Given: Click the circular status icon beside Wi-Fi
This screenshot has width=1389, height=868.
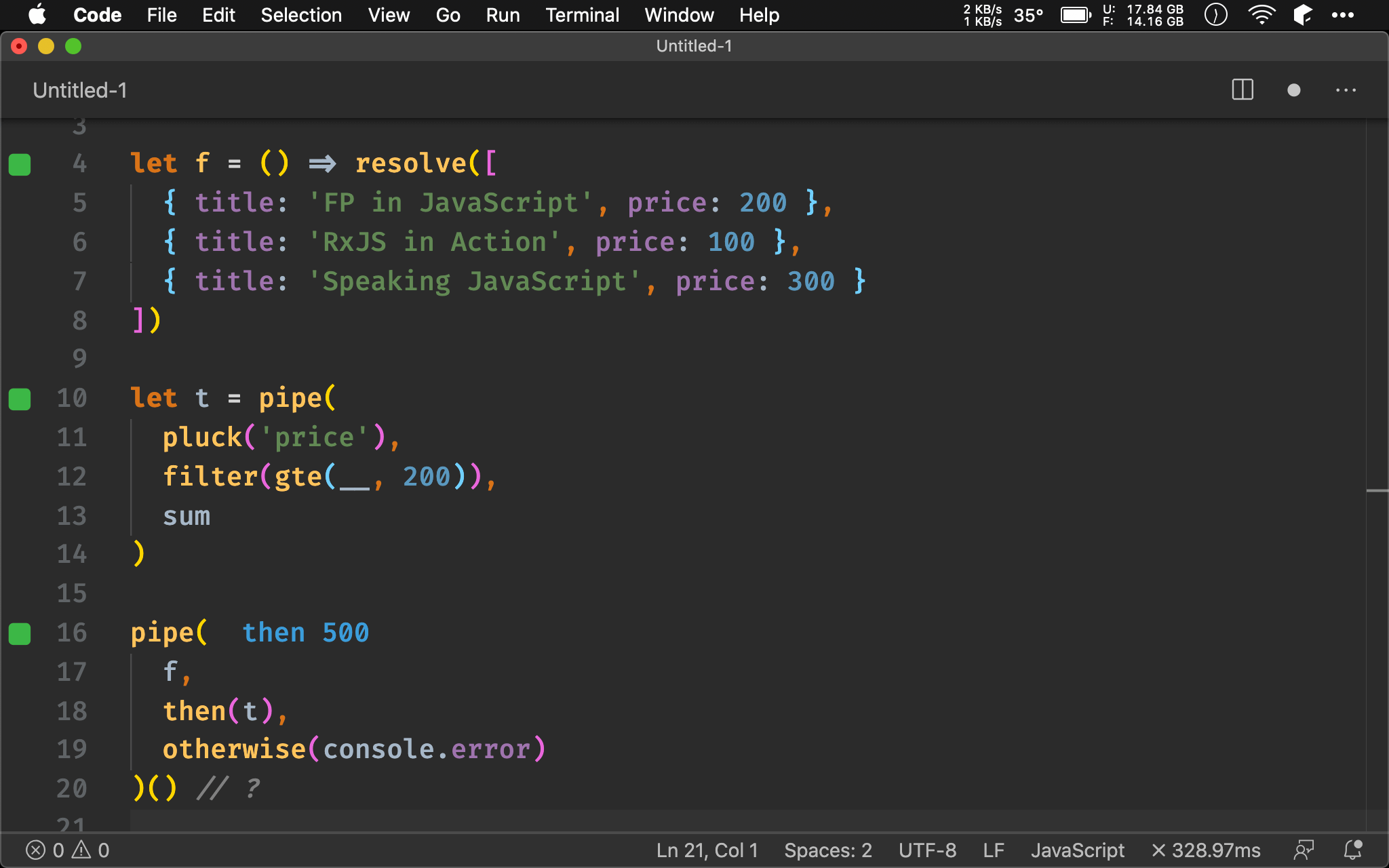Looking at the screenshot, I should click(1216, 15).
